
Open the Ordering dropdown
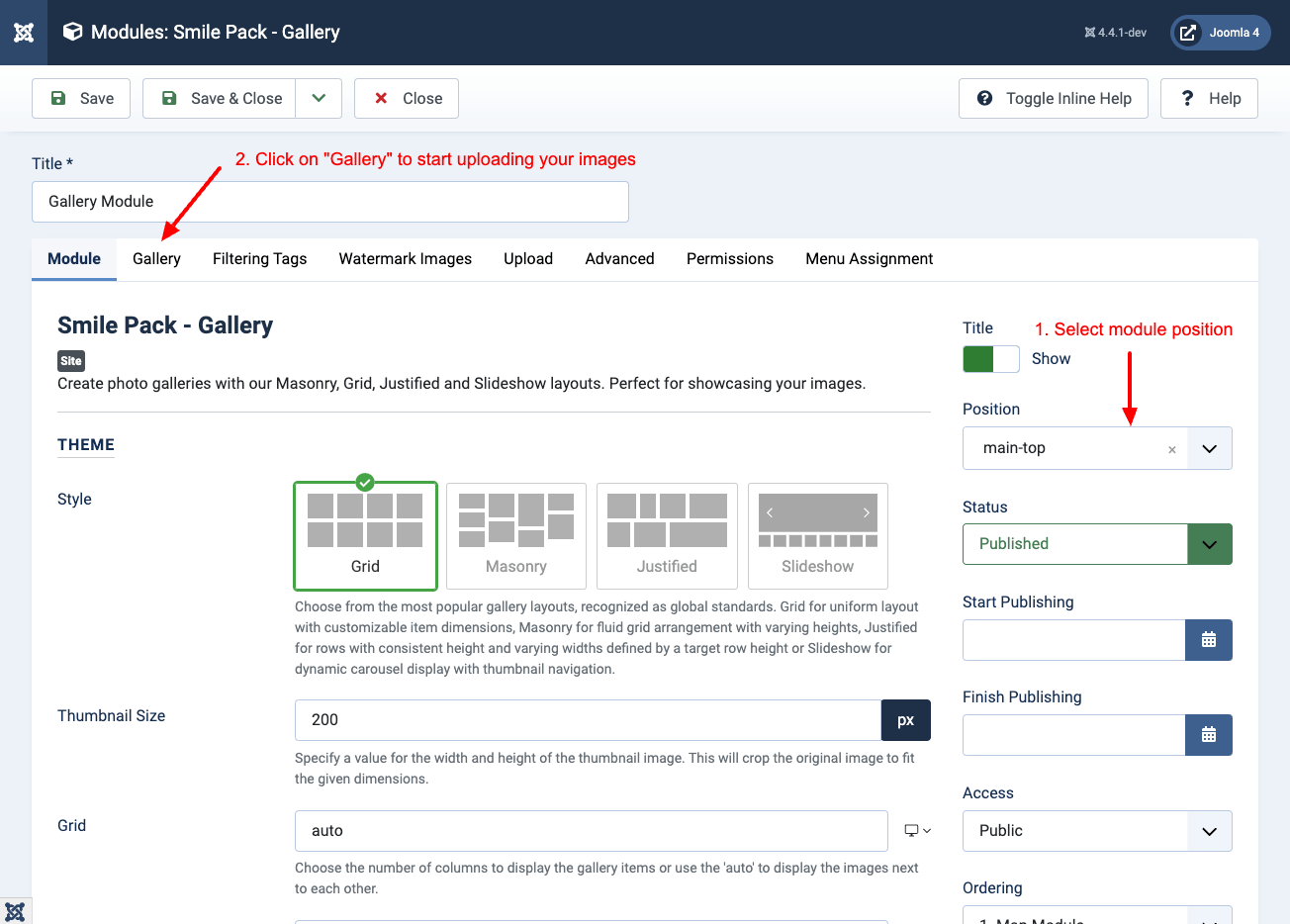tap(1097, 916)
